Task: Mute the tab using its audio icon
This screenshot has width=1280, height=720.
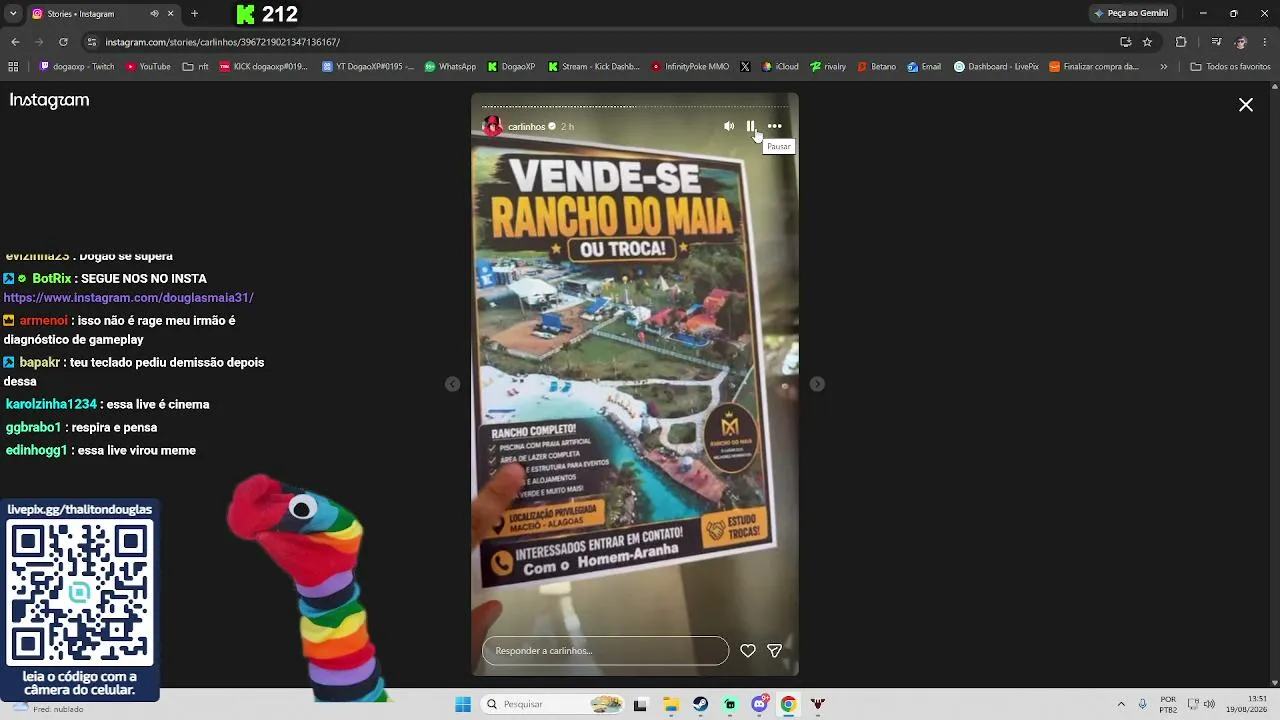Action: (154, 14)
